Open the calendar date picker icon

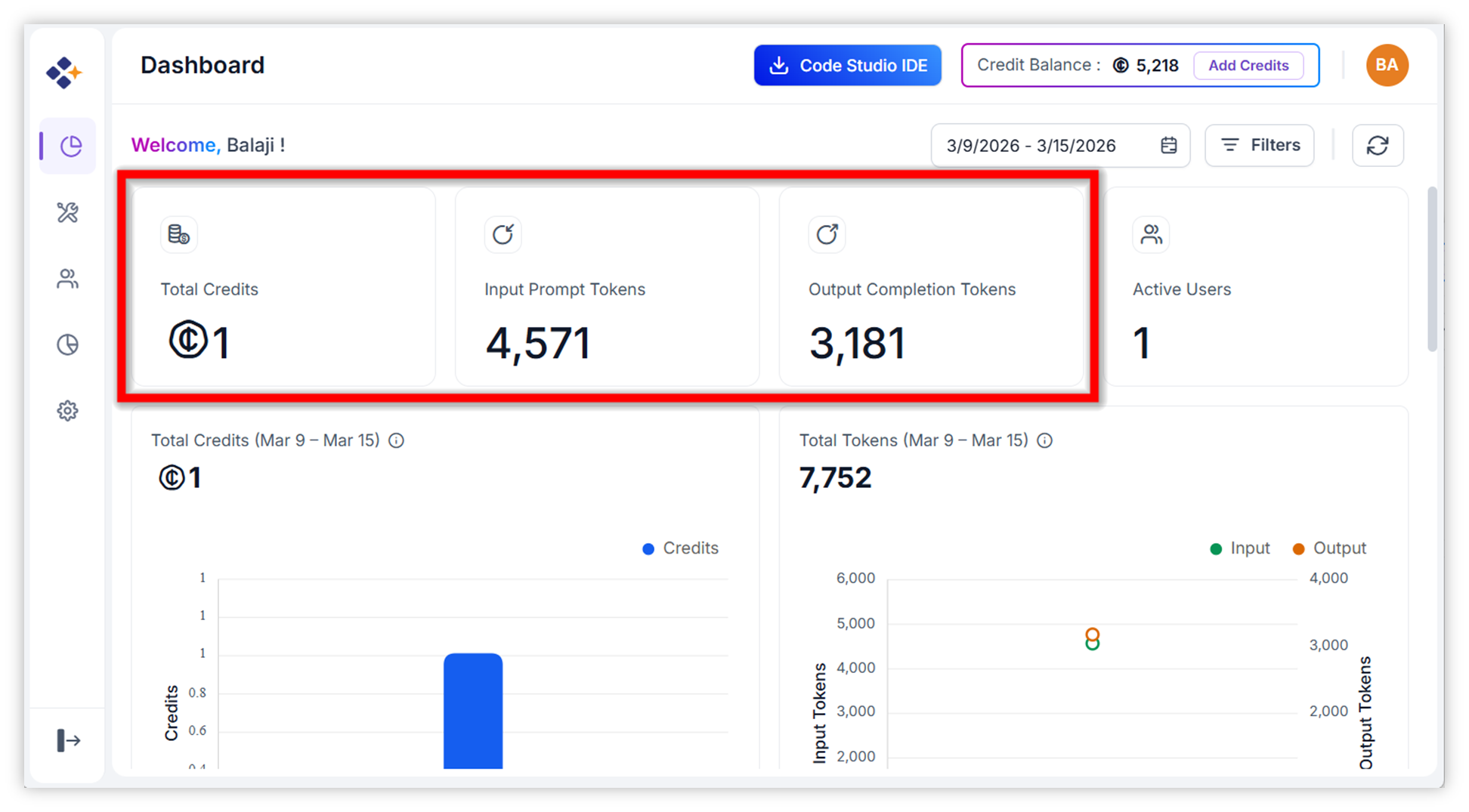coord(1168,145)
